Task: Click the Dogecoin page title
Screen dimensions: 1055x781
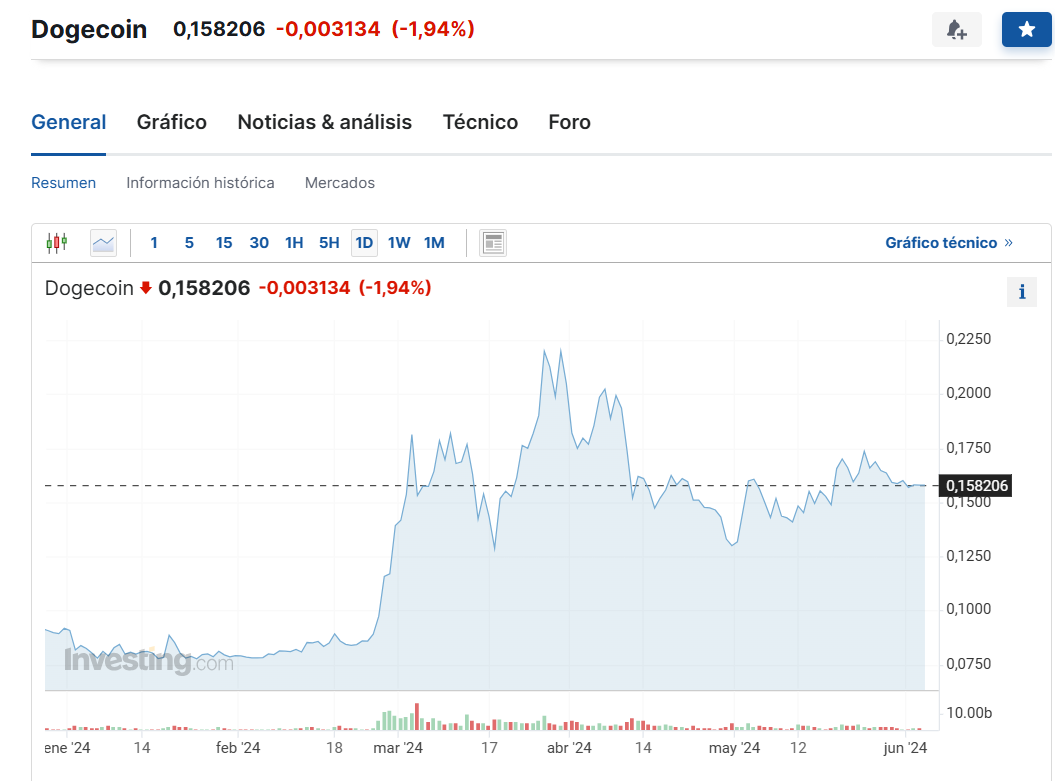Action: point(89,30)
